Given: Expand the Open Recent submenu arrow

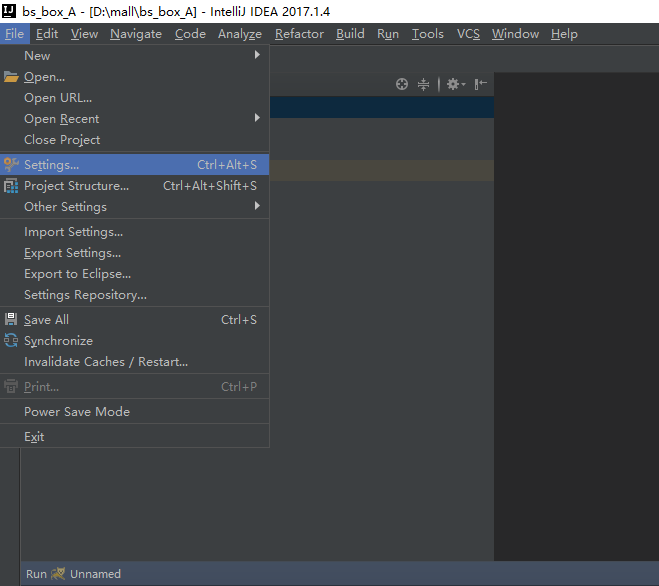Looking at the screenshot, I should tap(257, 118).
